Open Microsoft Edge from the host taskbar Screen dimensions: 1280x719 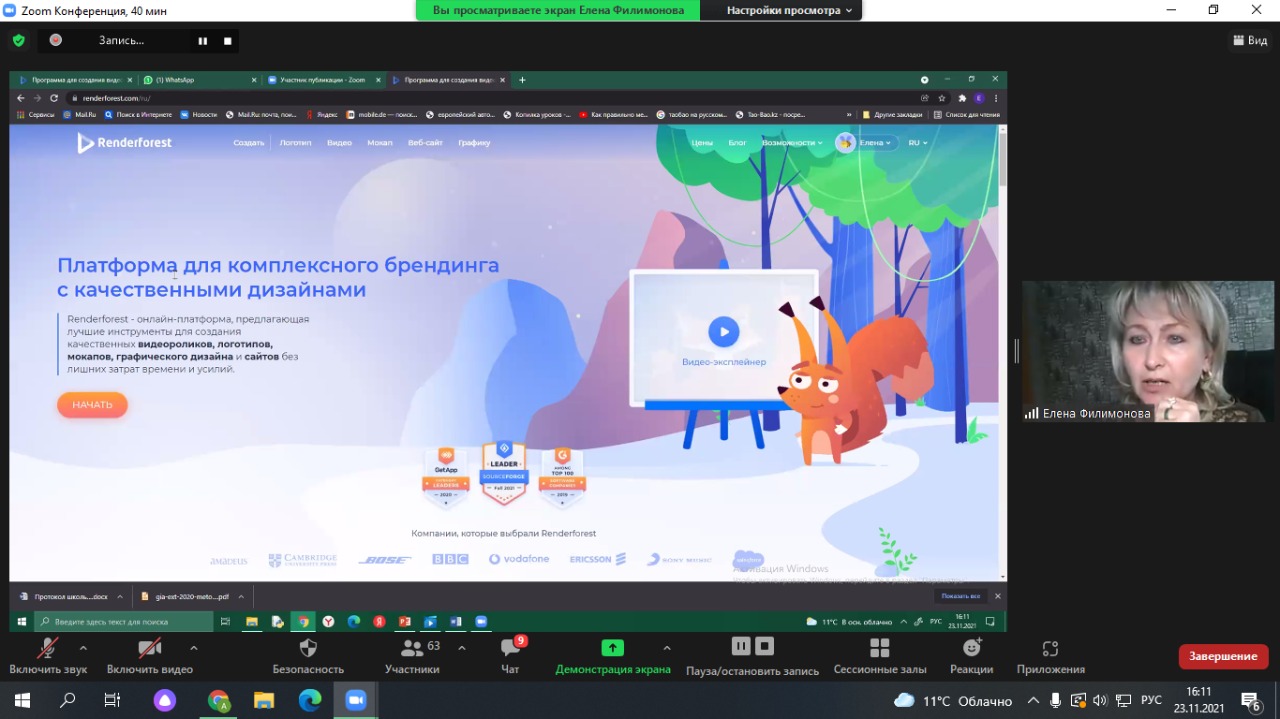pos(310,700)
